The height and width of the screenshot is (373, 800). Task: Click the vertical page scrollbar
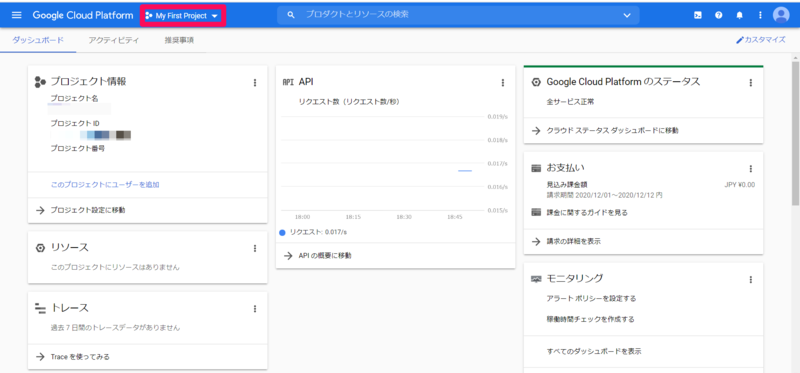coord(795,133)
